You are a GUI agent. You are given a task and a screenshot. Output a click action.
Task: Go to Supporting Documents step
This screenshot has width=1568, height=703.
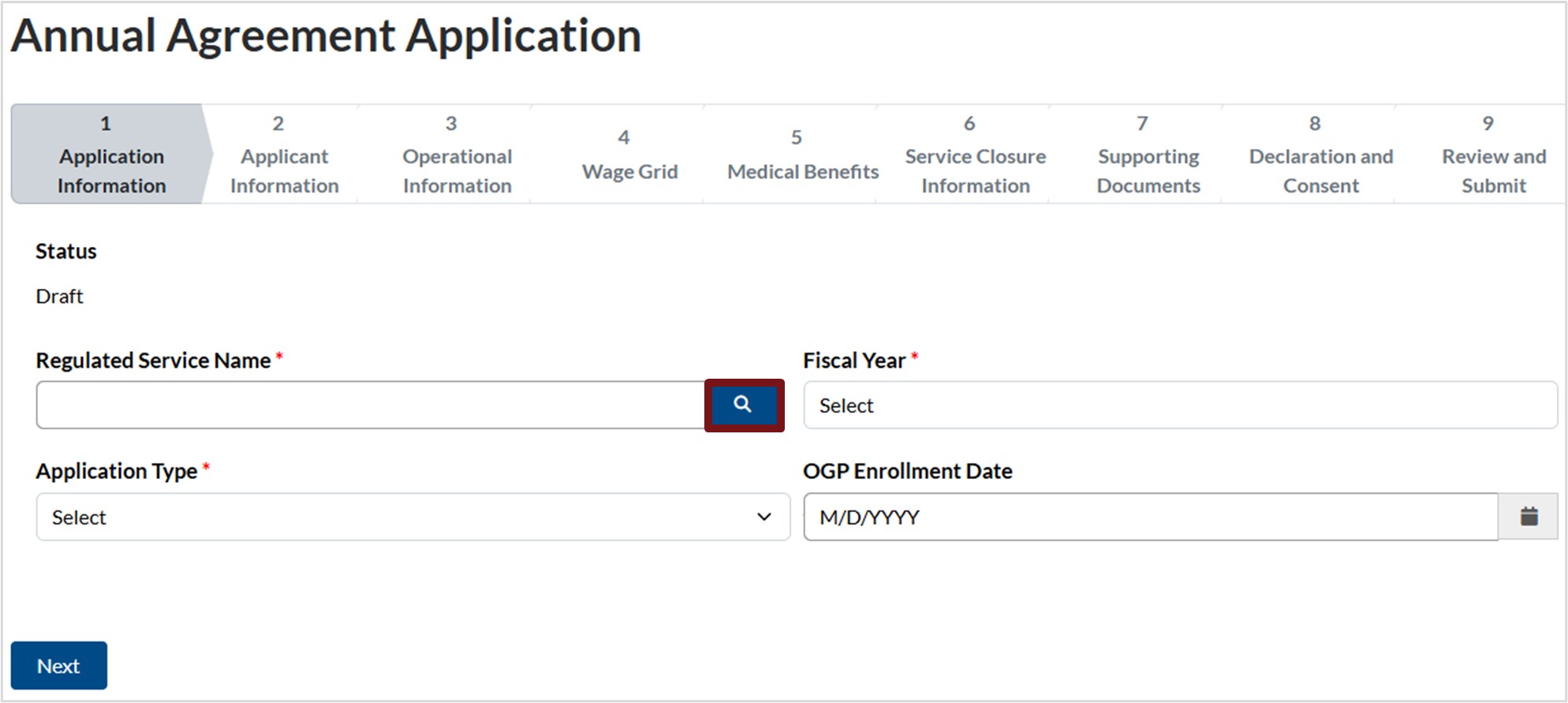(x=1148, y=155)
